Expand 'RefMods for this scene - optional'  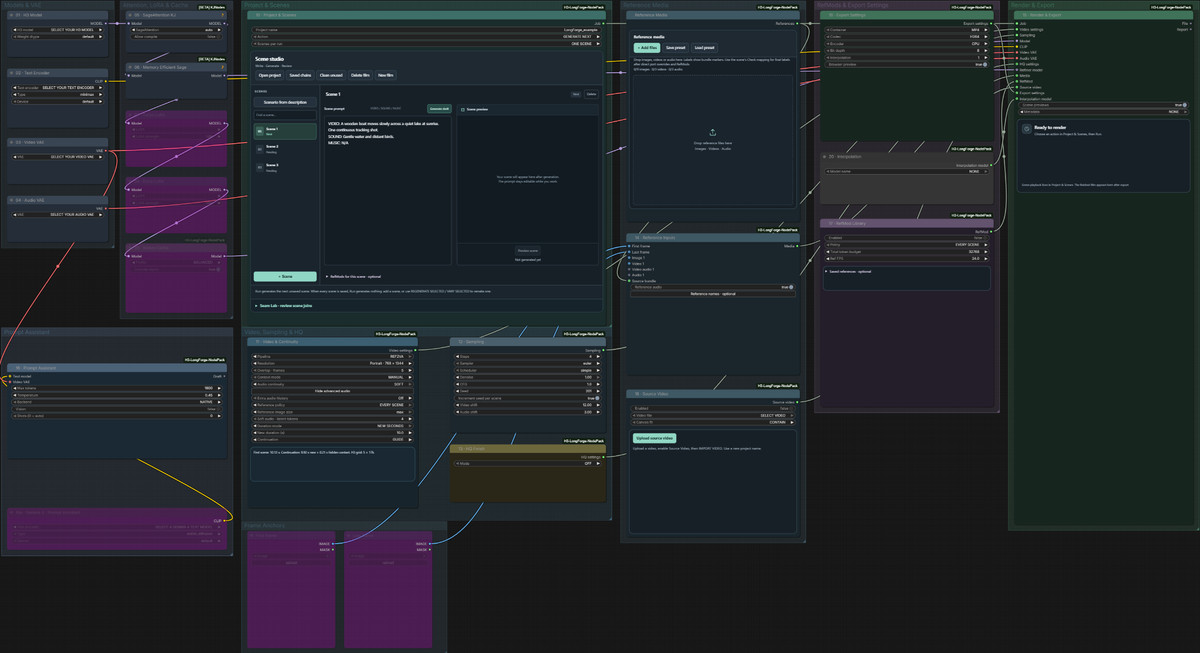point(354,276)
